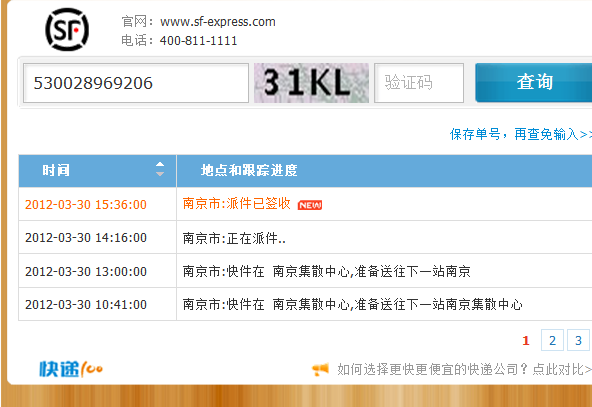Select the 南京市:派件已签收 status entry
The height and width of the screenshot is (407, 592).
(x=236, y=204)
